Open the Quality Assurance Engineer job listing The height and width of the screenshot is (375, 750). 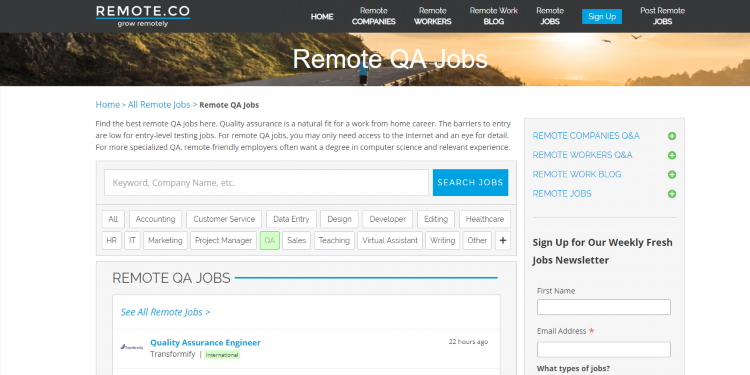(x=205, y=342)
